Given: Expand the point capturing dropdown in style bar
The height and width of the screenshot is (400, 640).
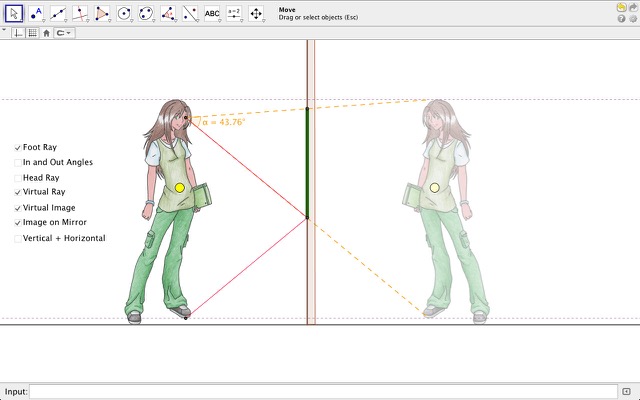Looking at the screenshot, I should tap(65, 32).
